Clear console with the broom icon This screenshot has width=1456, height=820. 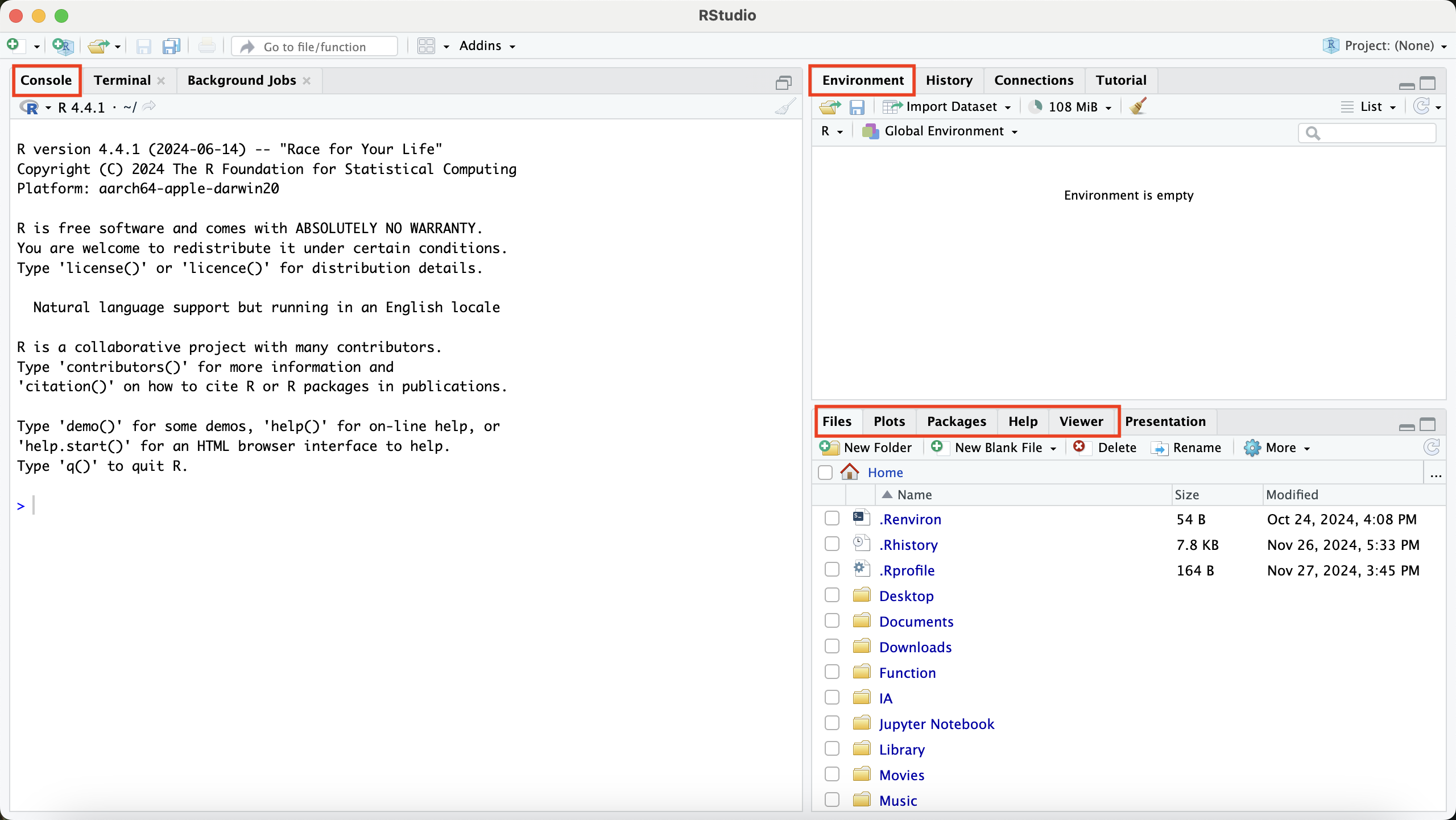[x=785, y=107]
